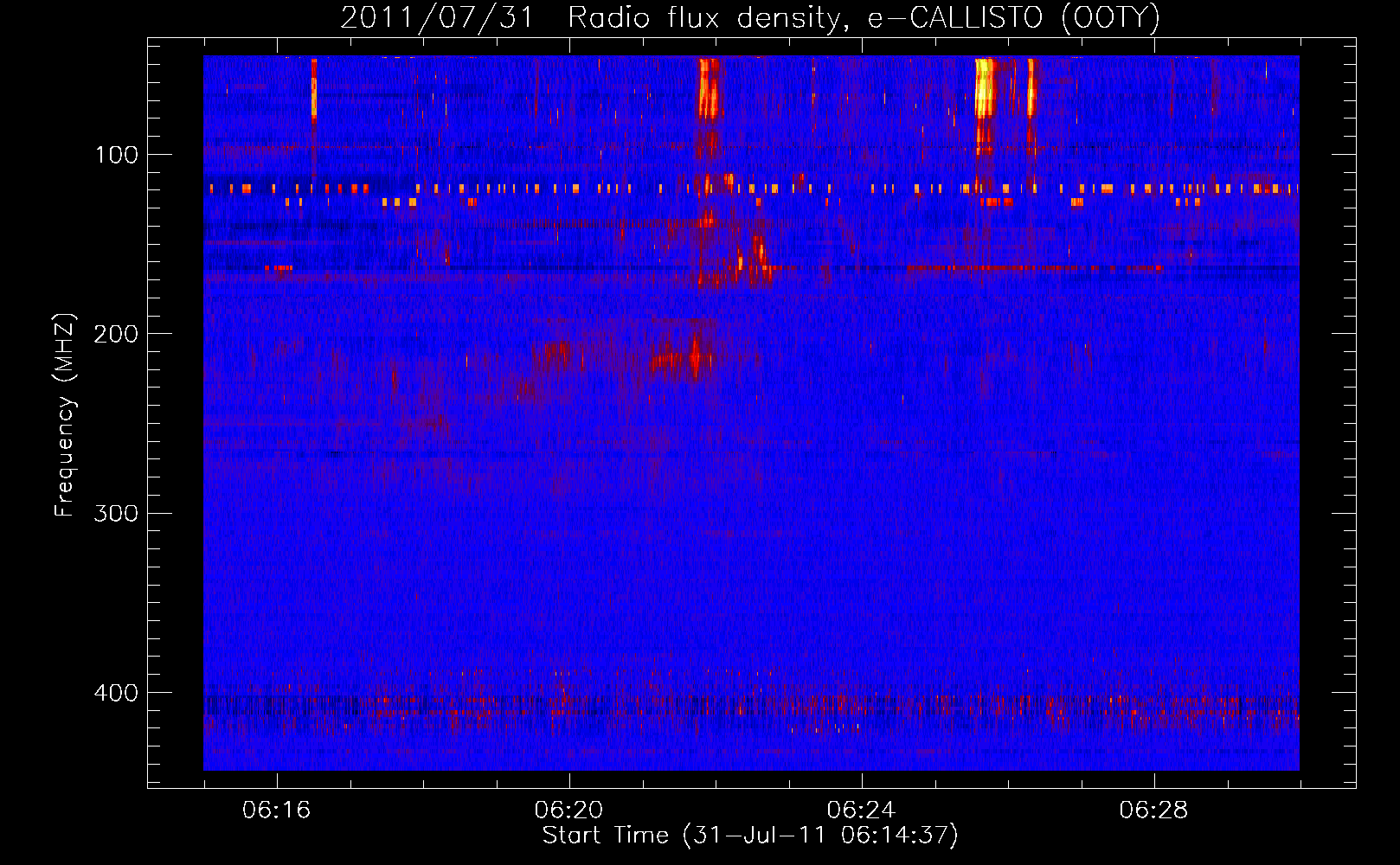1400x865 pixels.
Task: Click the 06:20 time tick label
Action: point(568,810)
